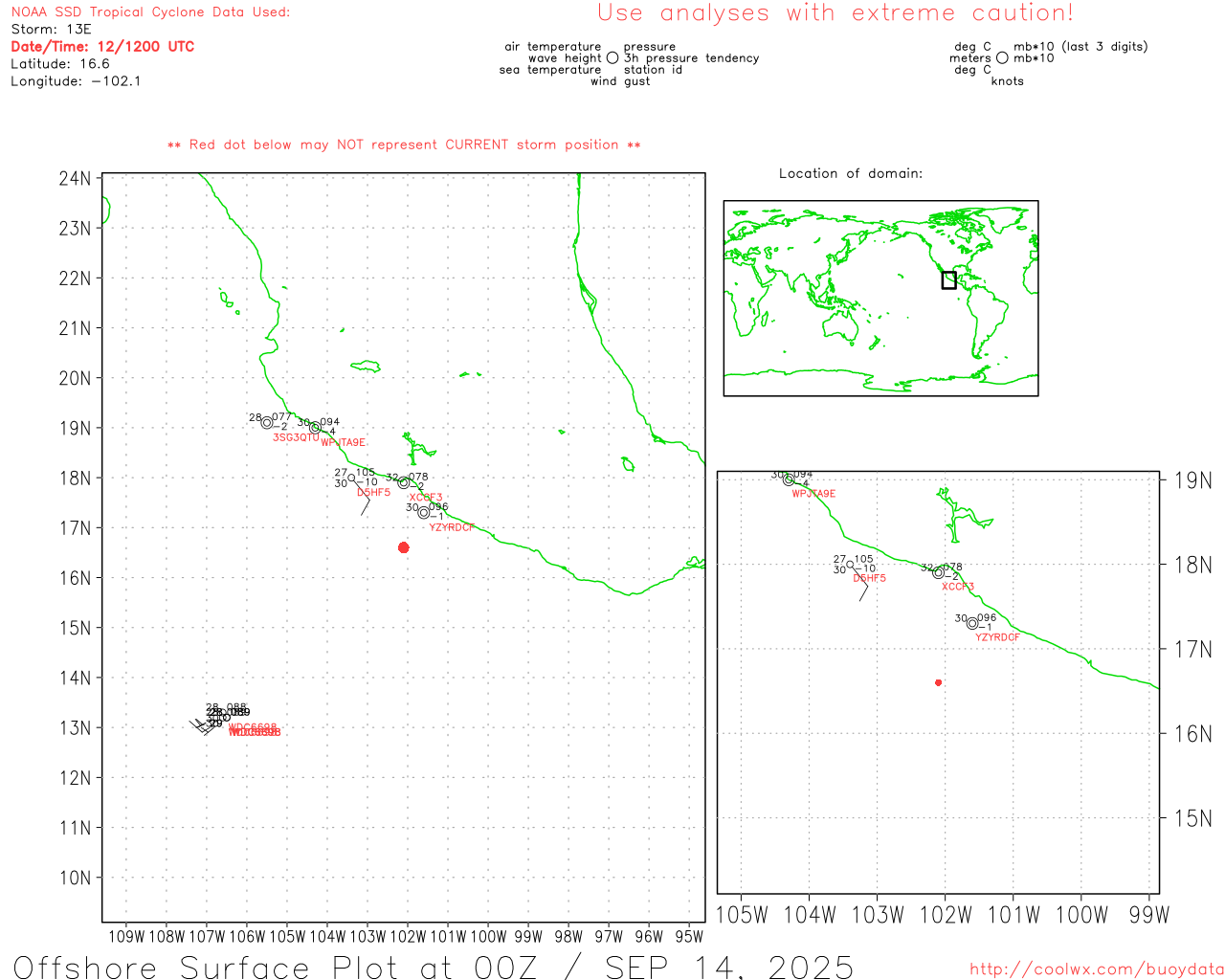Select D5HF5 station circle in inset map

coord(850,564)
